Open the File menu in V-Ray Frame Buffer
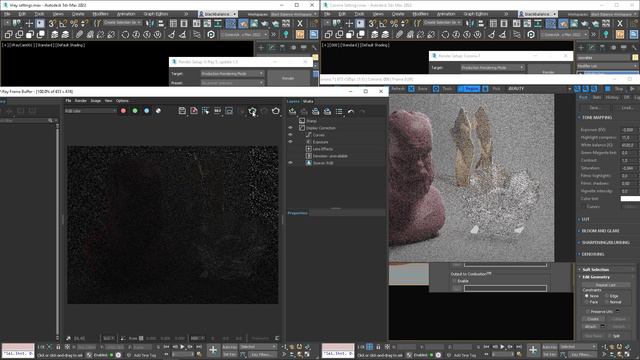Screen dimensions: 640x360 click(x=68, y=100)
